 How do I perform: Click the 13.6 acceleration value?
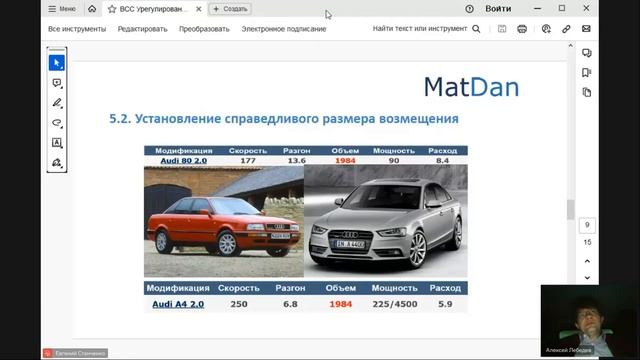(x=297, y=160)
